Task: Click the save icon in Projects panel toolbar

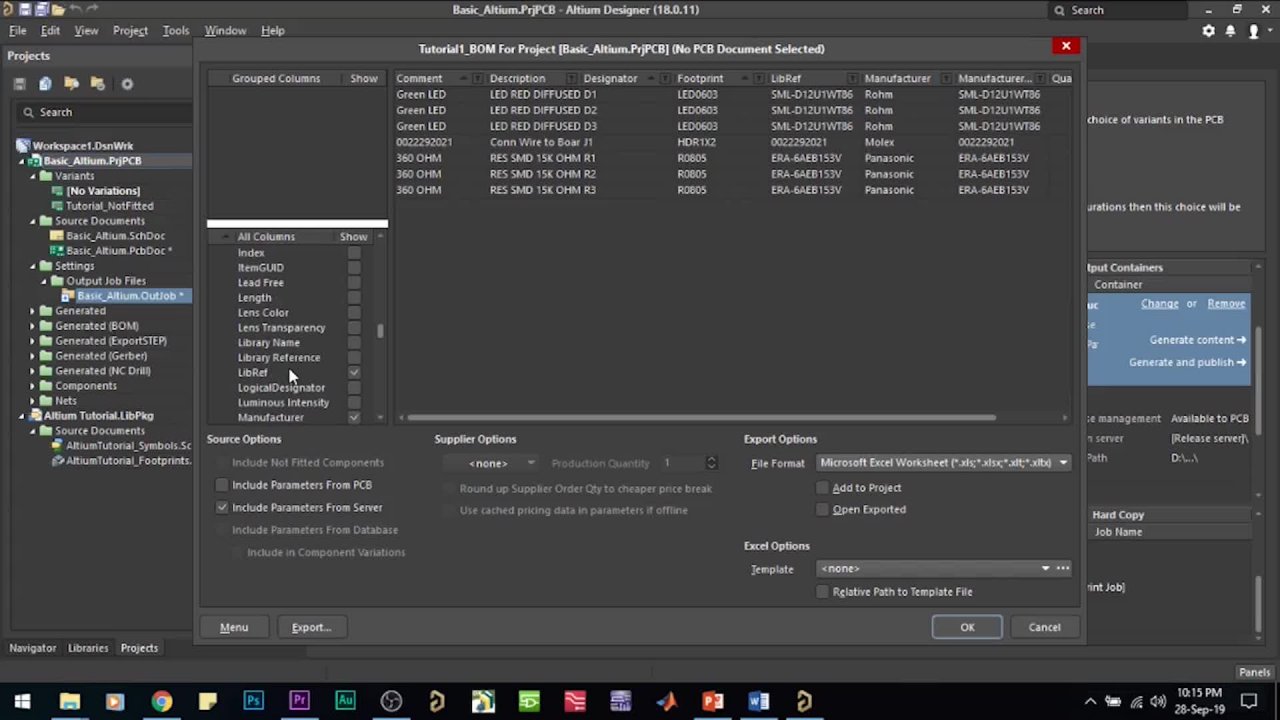Action: (19, 84)
